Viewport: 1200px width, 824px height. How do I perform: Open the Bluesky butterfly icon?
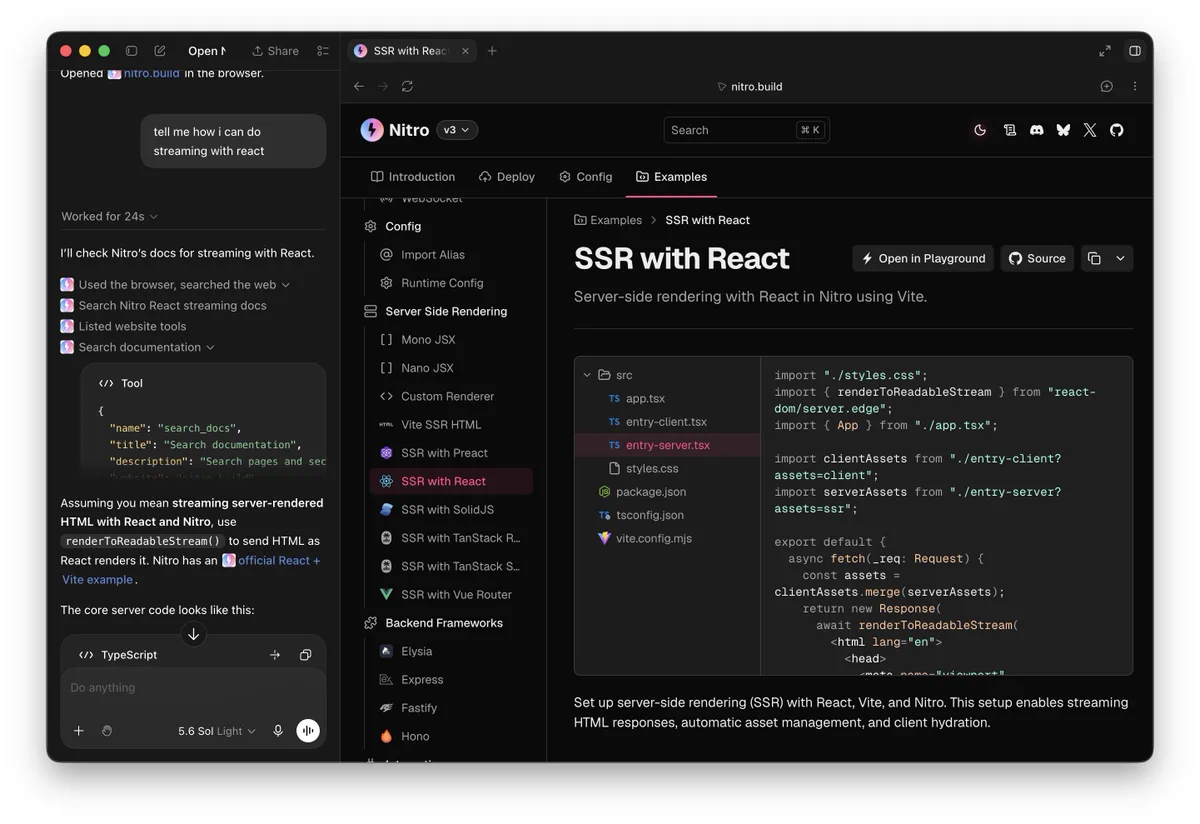(1063, 130)
